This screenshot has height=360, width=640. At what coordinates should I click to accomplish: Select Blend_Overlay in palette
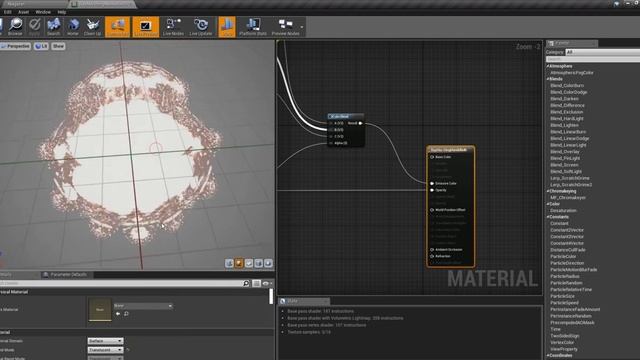565,152
